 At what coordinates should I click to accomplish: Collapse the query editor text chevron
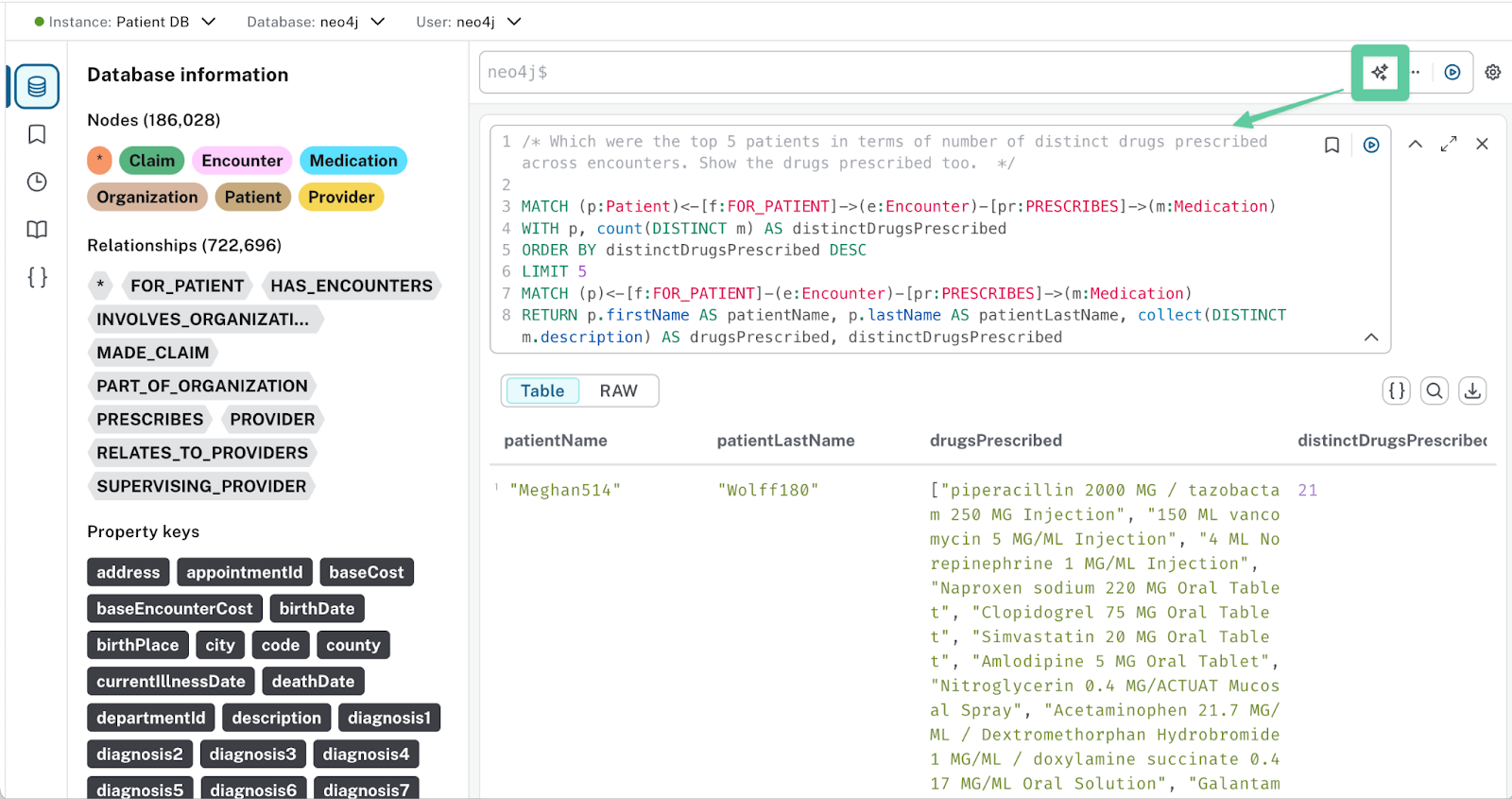point(1371,338)
